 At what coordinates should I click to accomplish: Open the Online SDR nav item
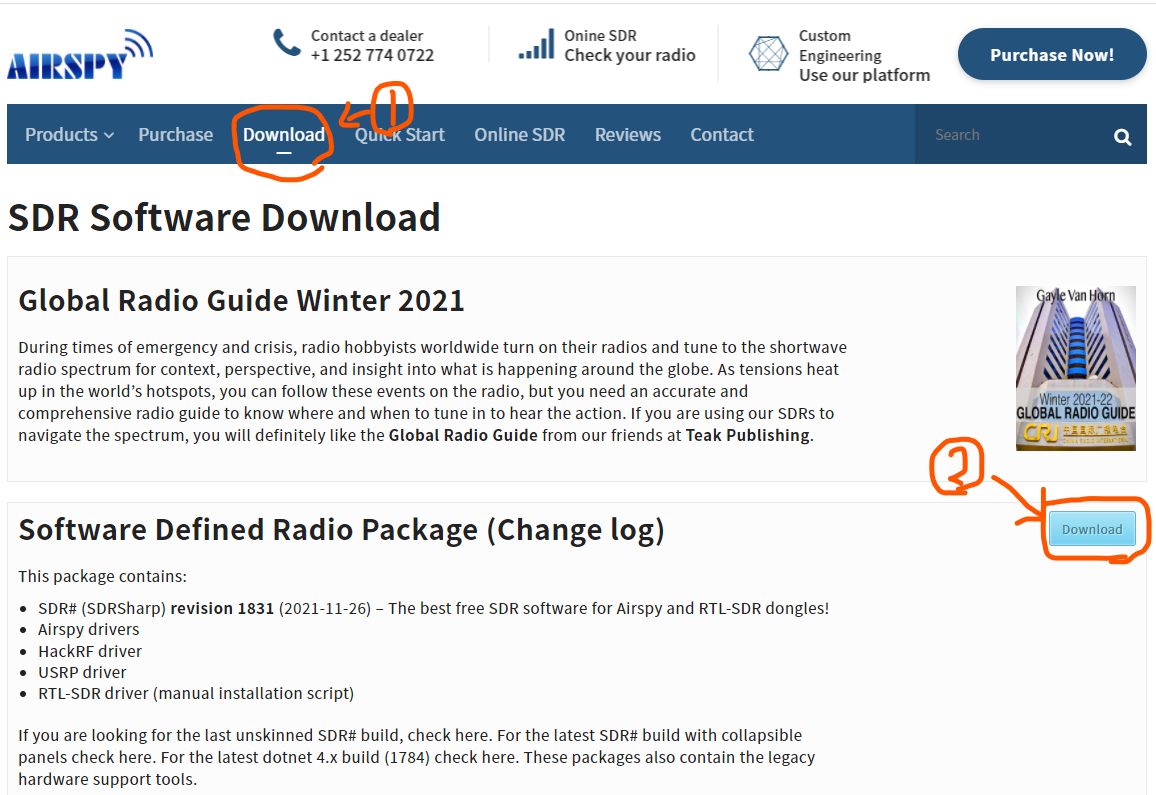[520, 135]
